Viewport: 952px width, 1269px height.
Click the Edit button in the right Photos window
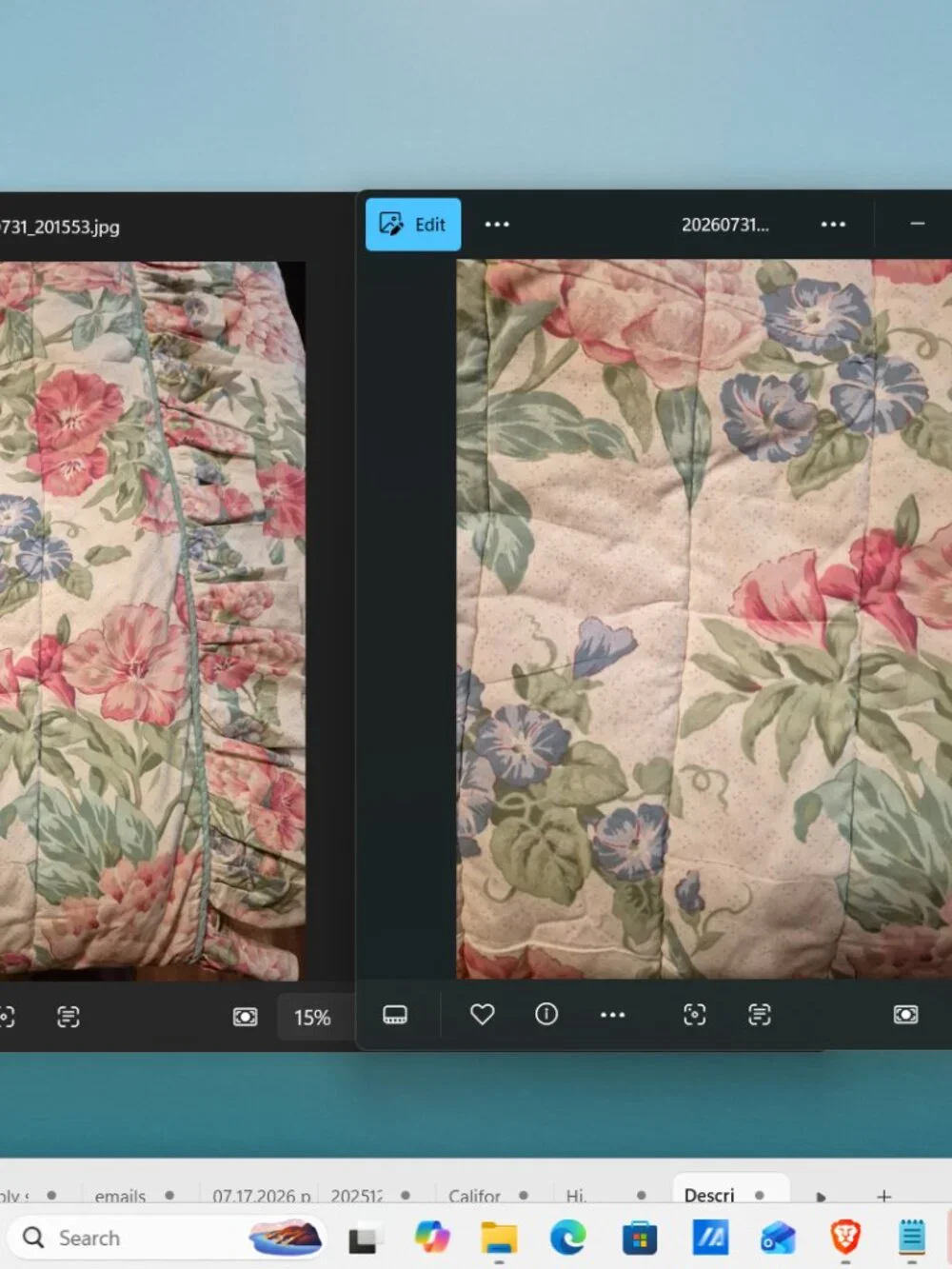(x=413, y=225)
